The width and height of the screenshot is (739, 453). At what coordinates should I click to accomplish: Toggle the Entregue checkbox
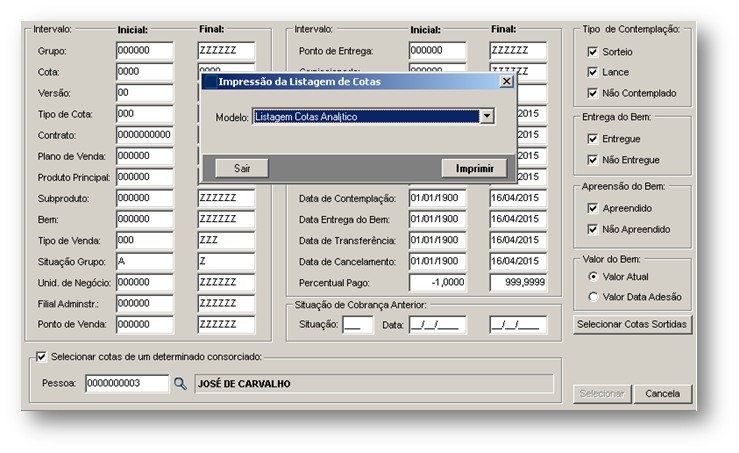click(x=592, y=139)
